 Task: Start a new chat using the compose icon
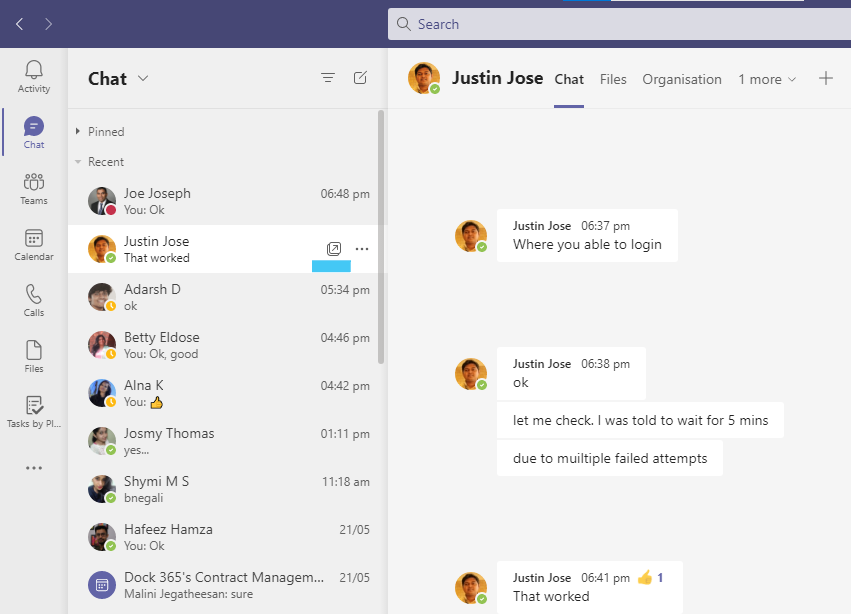click(x=360, y=77)
